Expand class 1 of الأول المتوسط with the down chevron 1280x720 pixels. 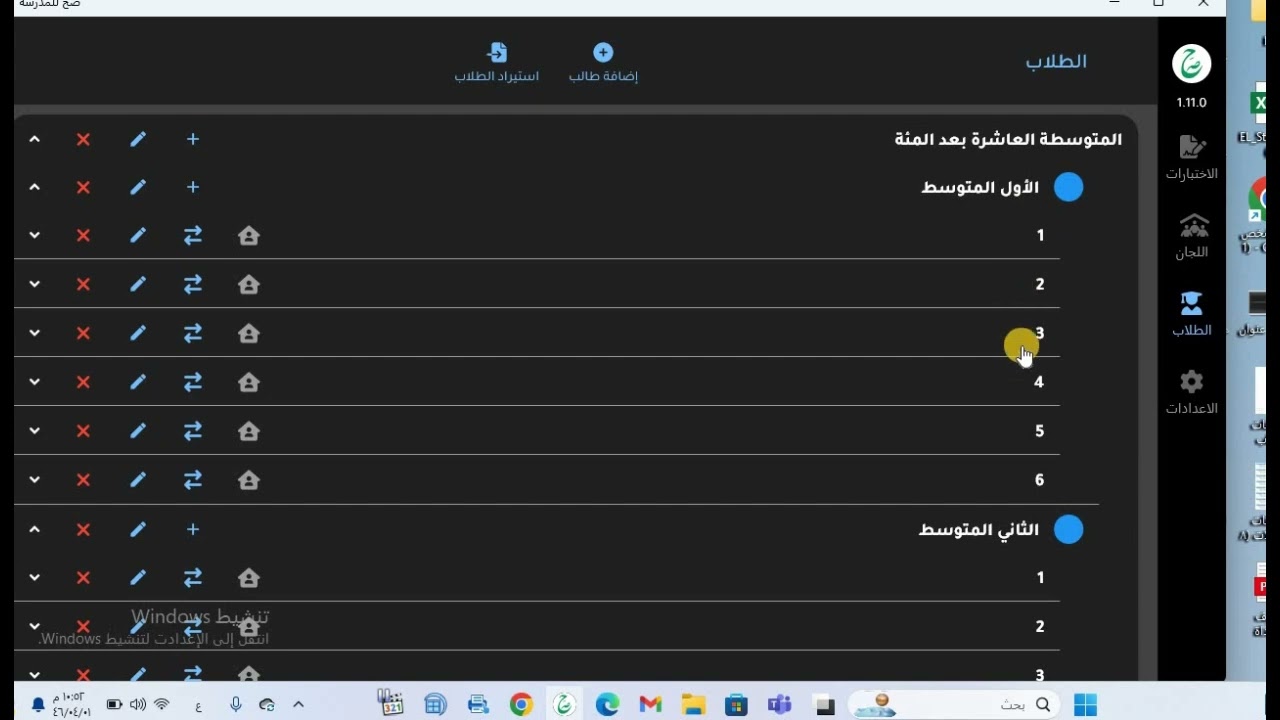tap(34, 235)
